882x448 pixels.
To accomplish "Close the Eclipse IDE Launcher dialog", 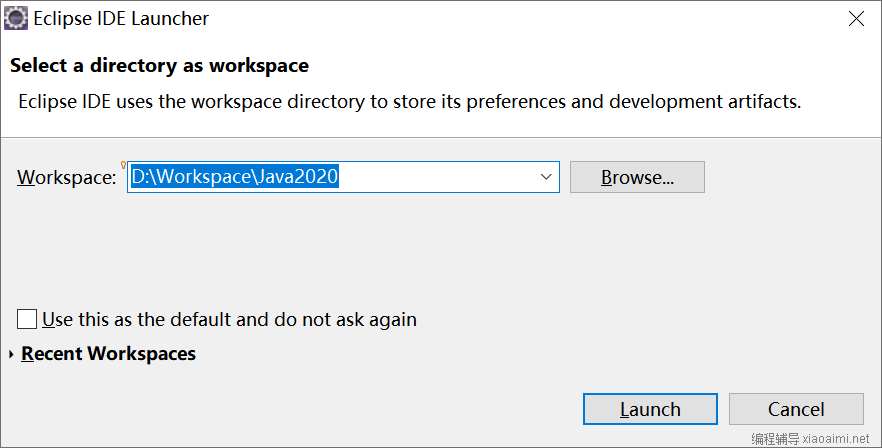I will tap(856, 19).
